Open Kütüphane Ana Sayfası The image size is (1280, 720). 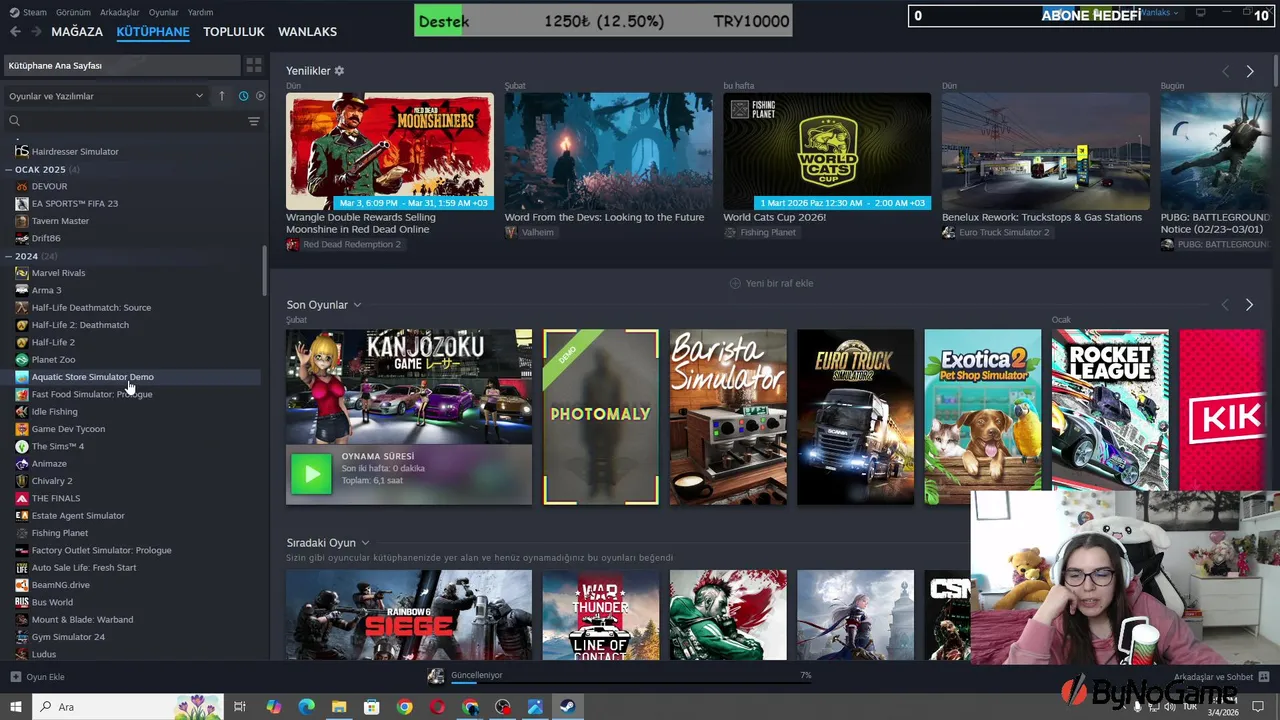121,65
